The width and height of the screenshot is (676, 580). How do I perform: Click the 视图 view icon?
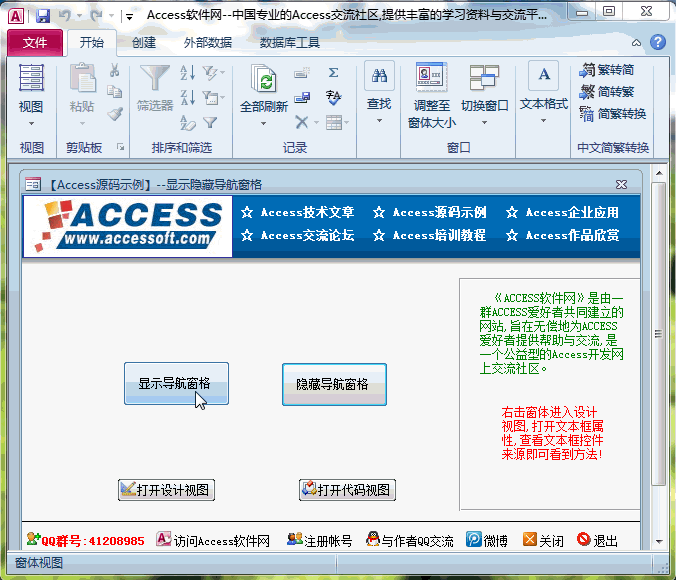(x=31, y=78)
